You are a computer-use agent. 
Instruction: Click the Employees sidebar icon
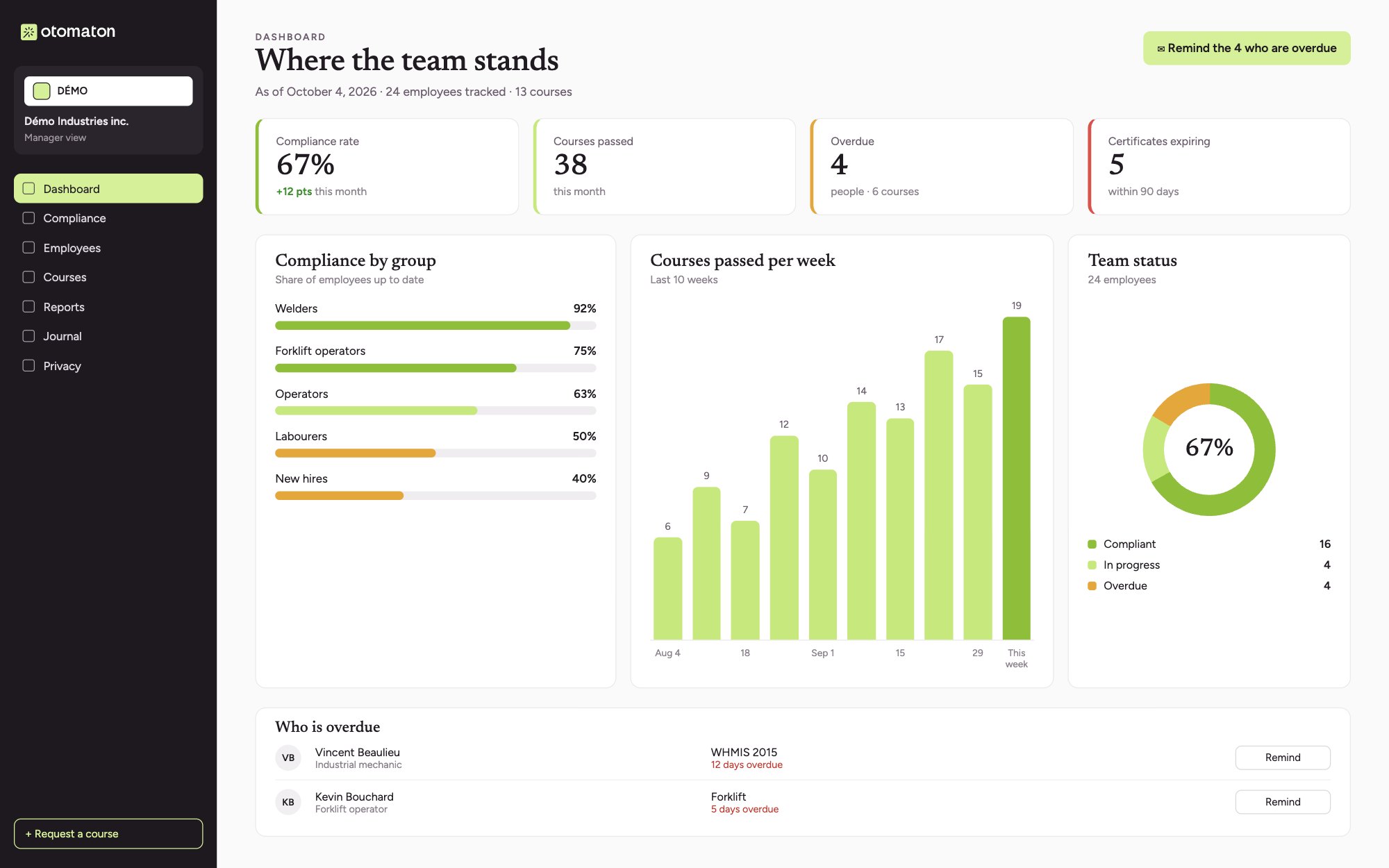click(x=28, y=247)
